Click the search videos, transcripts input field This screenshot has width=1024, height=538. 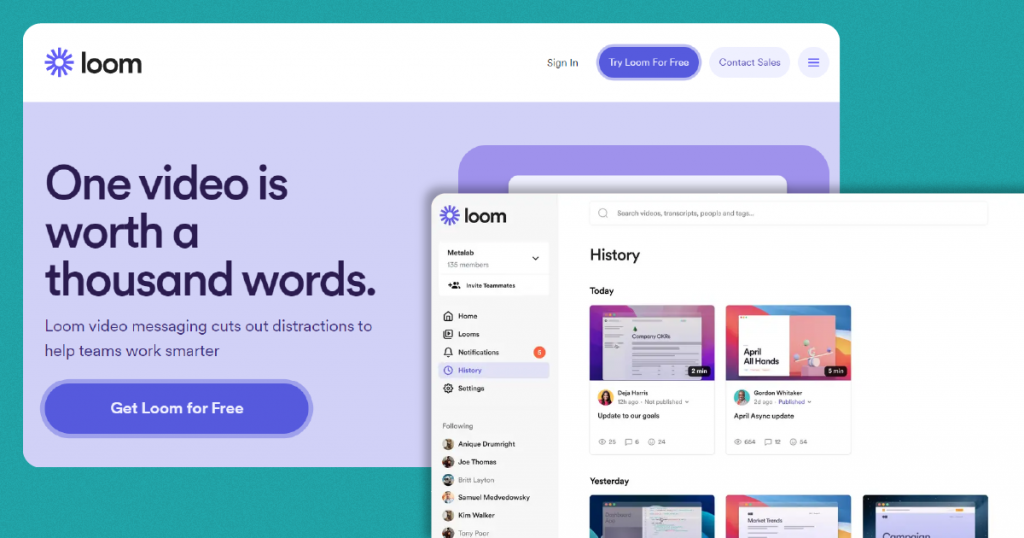(788, 214)
